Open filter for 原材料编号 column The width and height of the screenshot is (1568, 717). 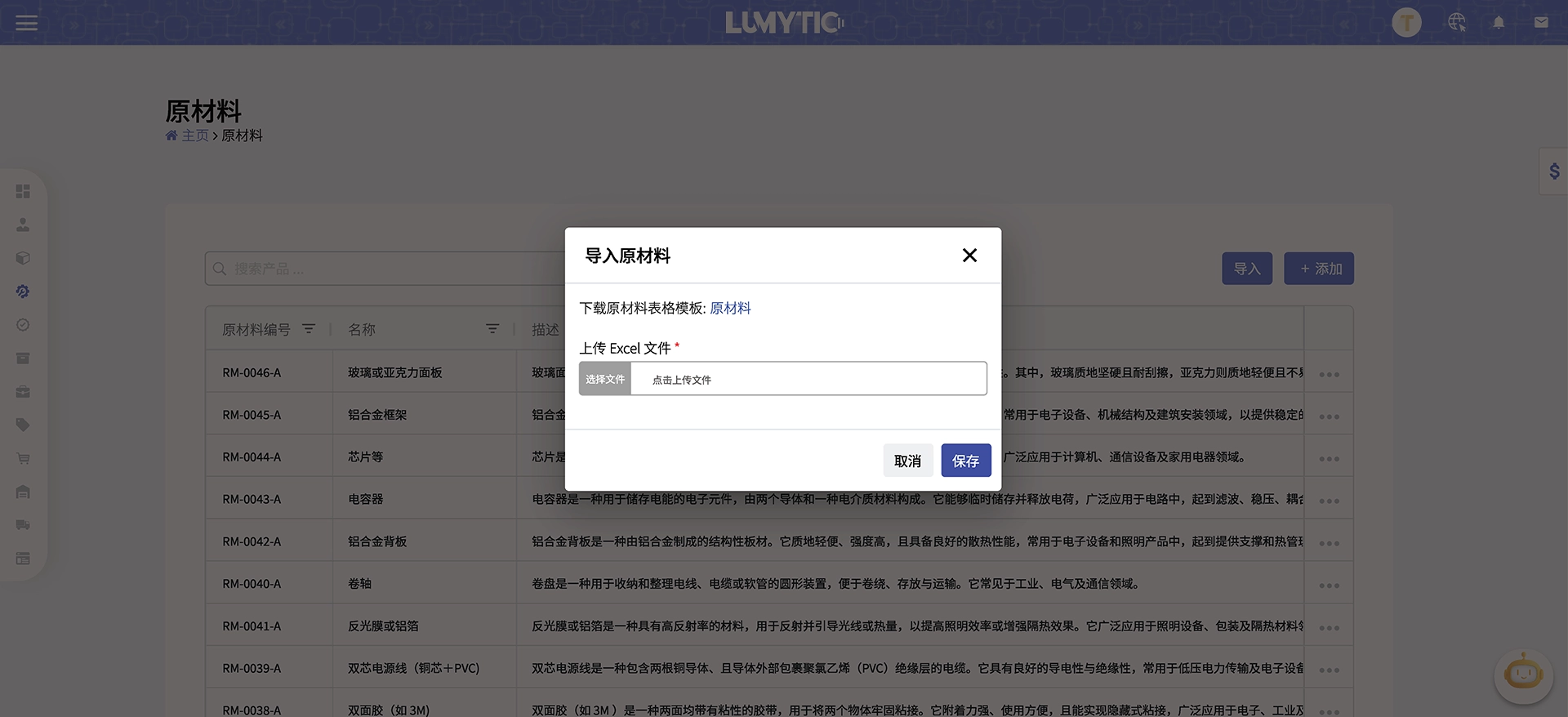(x=309, y=329)
